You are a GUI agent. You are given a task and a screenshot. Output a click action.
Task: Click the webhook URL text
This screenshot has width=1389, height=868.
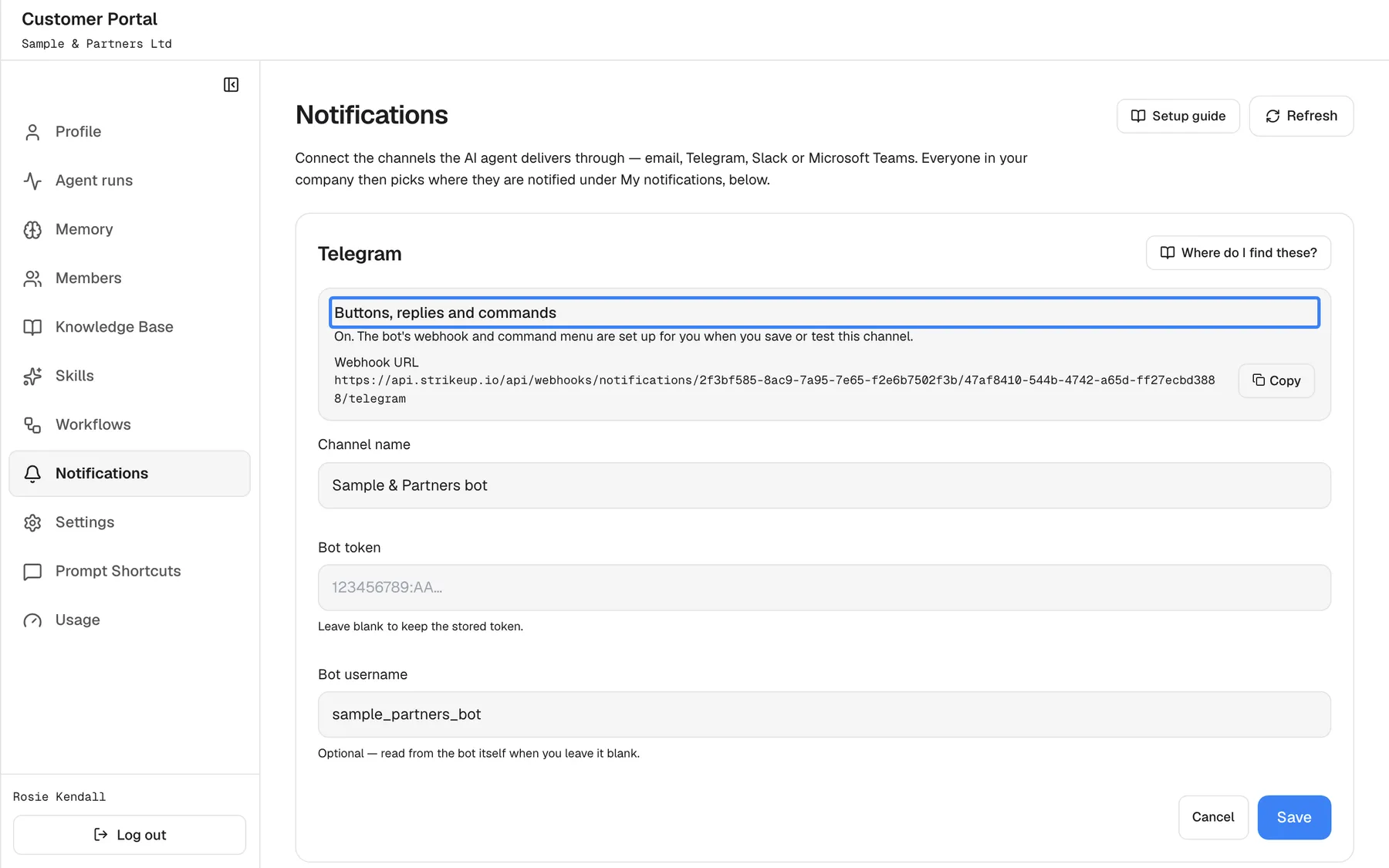[775, 390]
